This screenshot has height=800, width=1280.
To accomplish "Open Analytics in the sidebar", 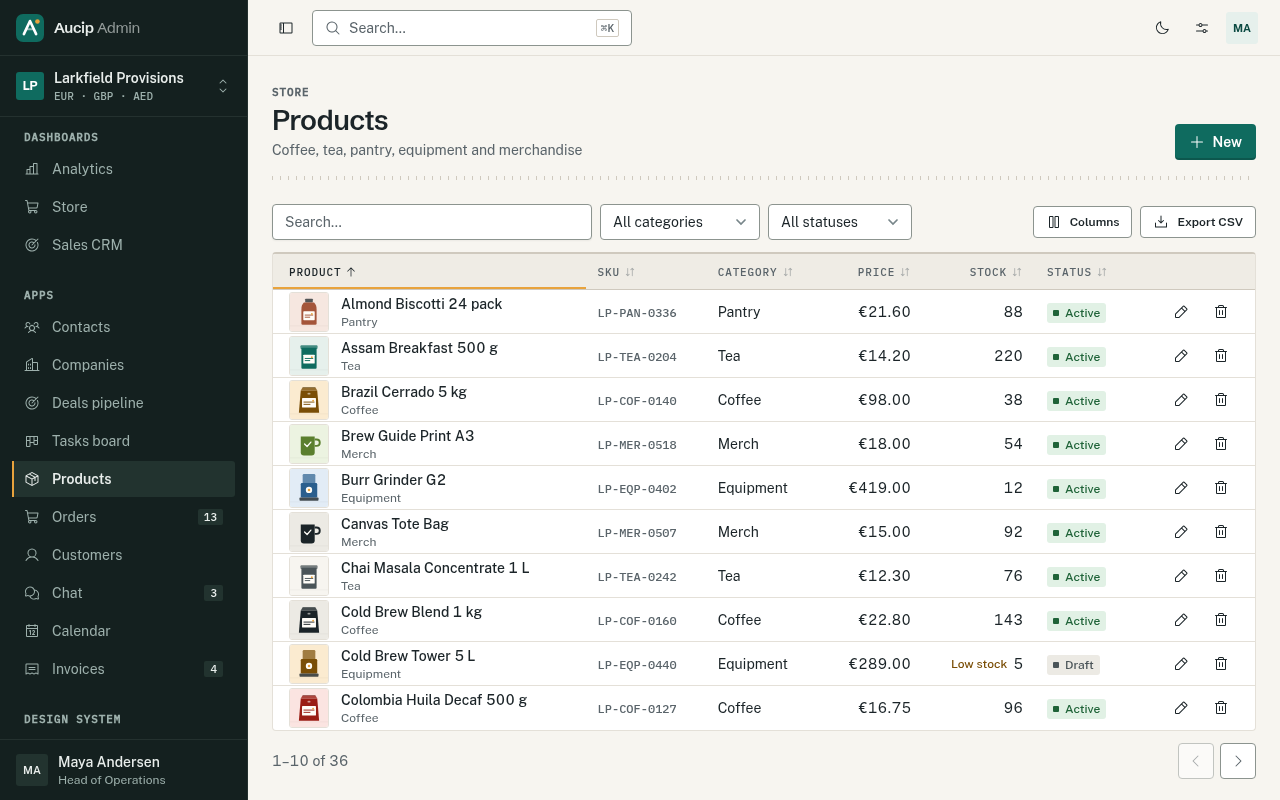I will (124, 169).
